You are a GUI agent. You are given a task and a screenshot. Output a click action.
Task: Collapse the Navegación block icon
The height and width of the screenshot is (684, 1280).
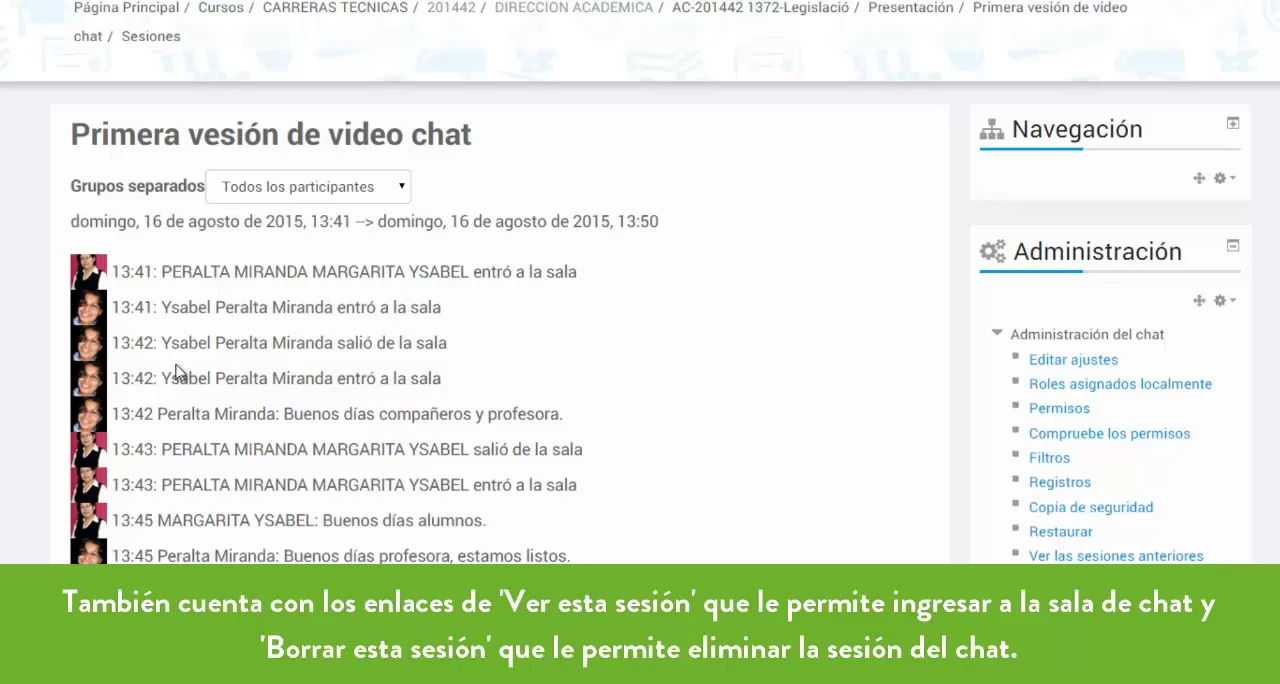pyautogui.click(x=1233, y=123)
